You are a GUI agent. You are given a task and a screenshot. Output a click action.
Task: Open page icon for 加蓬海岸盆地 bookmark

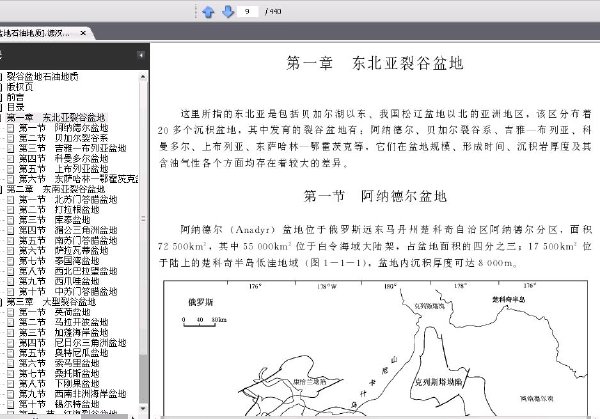[x=11, y=333]
